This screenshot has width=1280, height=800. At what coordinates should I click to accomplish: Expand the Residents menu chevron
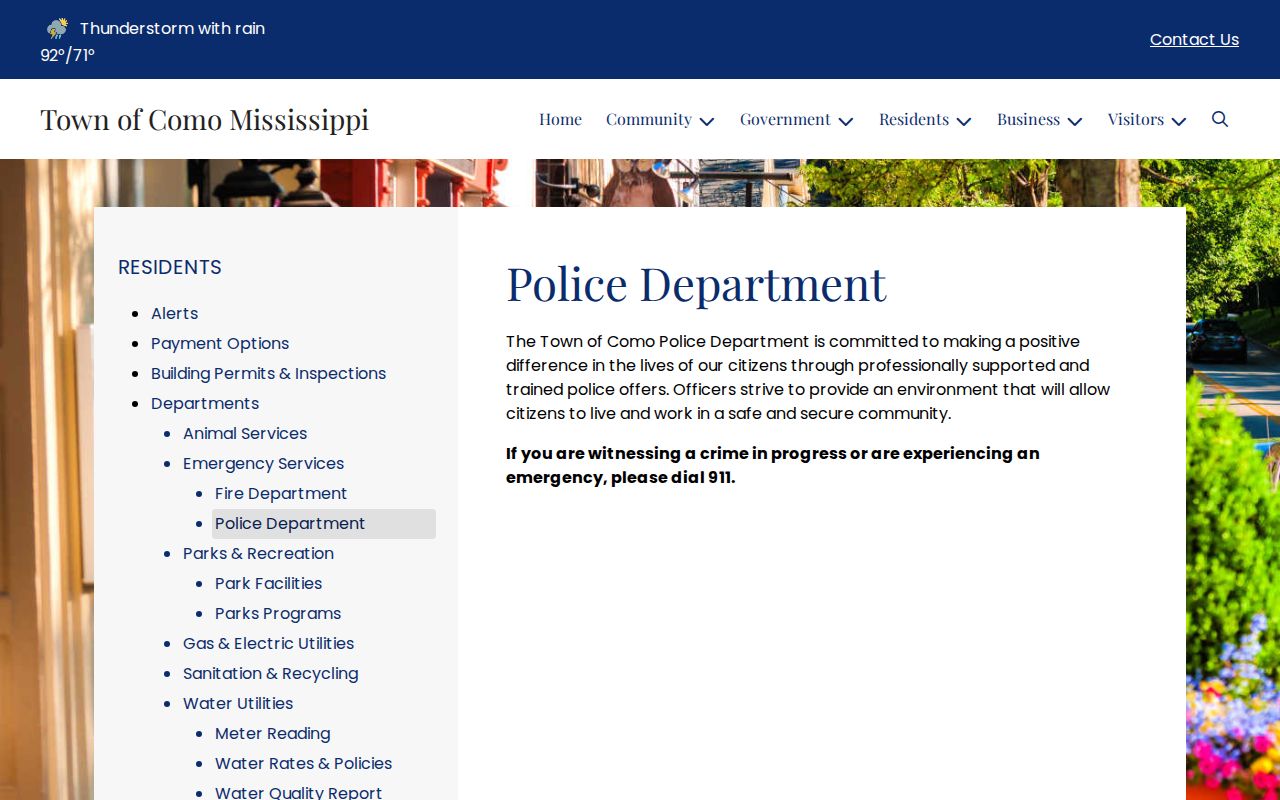(x=964, y=121)
